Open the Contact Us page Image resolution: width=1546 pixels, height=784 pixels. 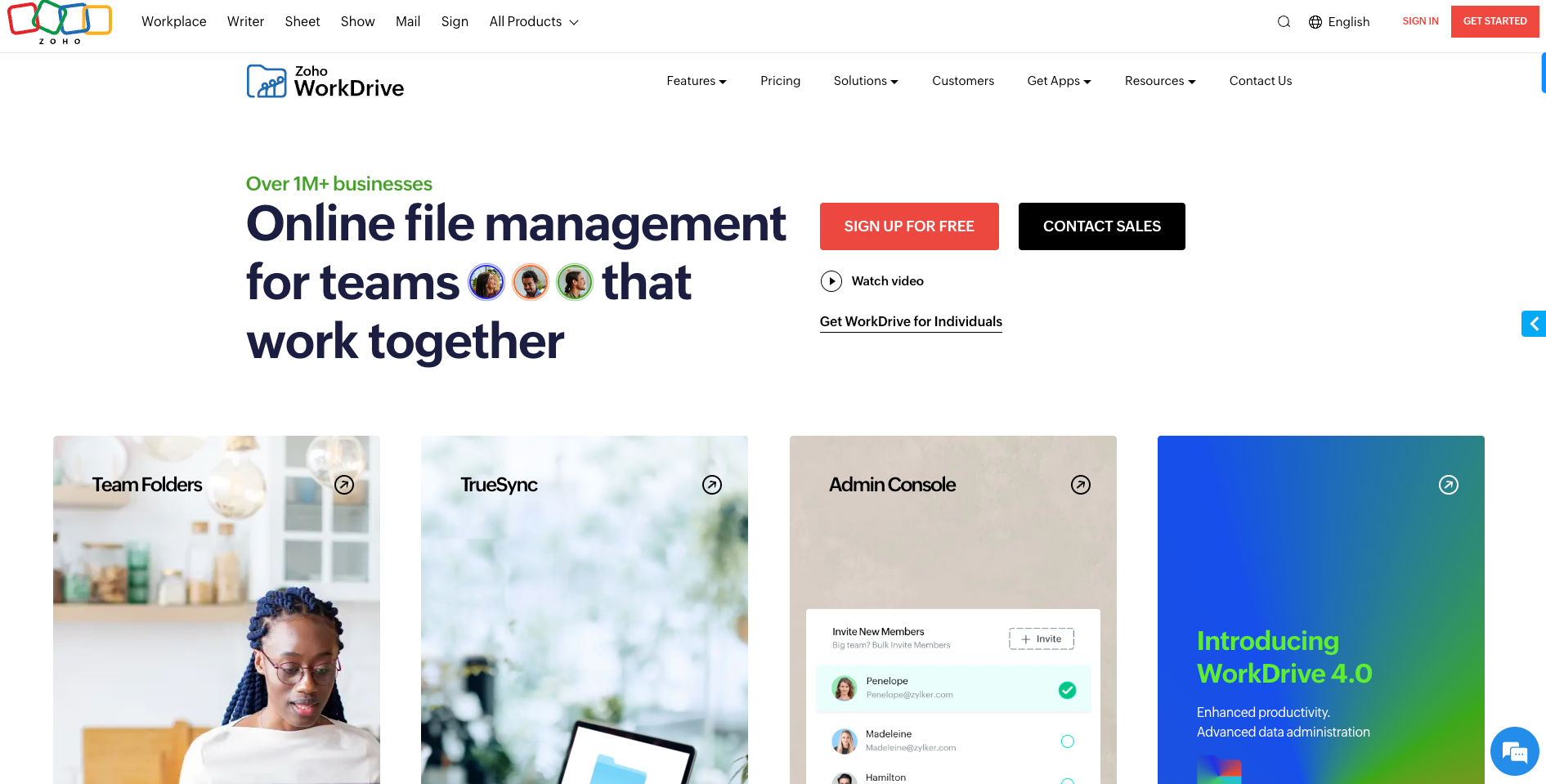point(1261,81)
